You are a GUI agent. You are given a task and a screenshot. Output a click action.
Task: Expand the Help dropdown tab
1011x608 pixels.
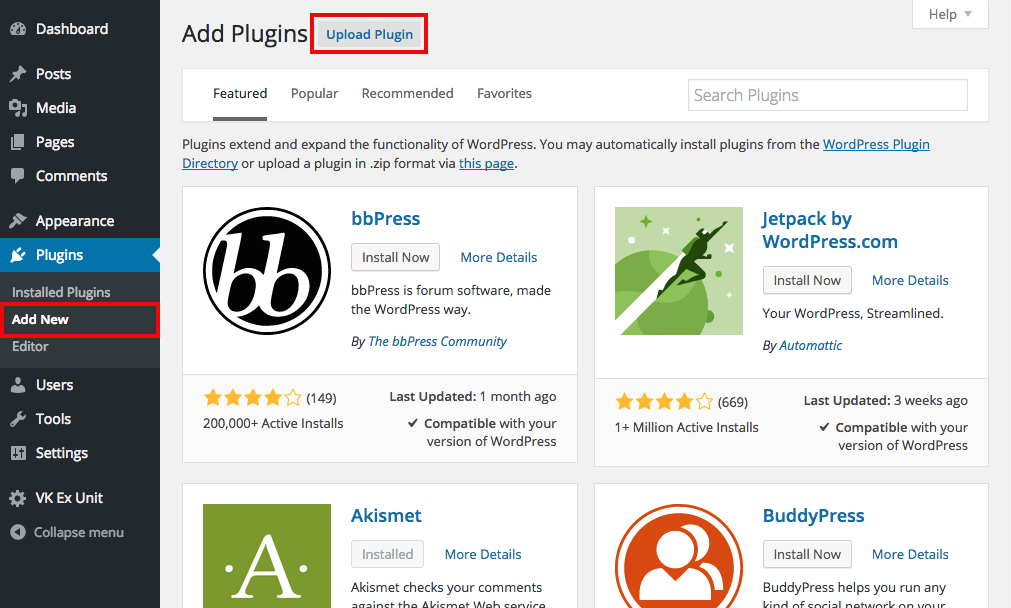[950, 14]
